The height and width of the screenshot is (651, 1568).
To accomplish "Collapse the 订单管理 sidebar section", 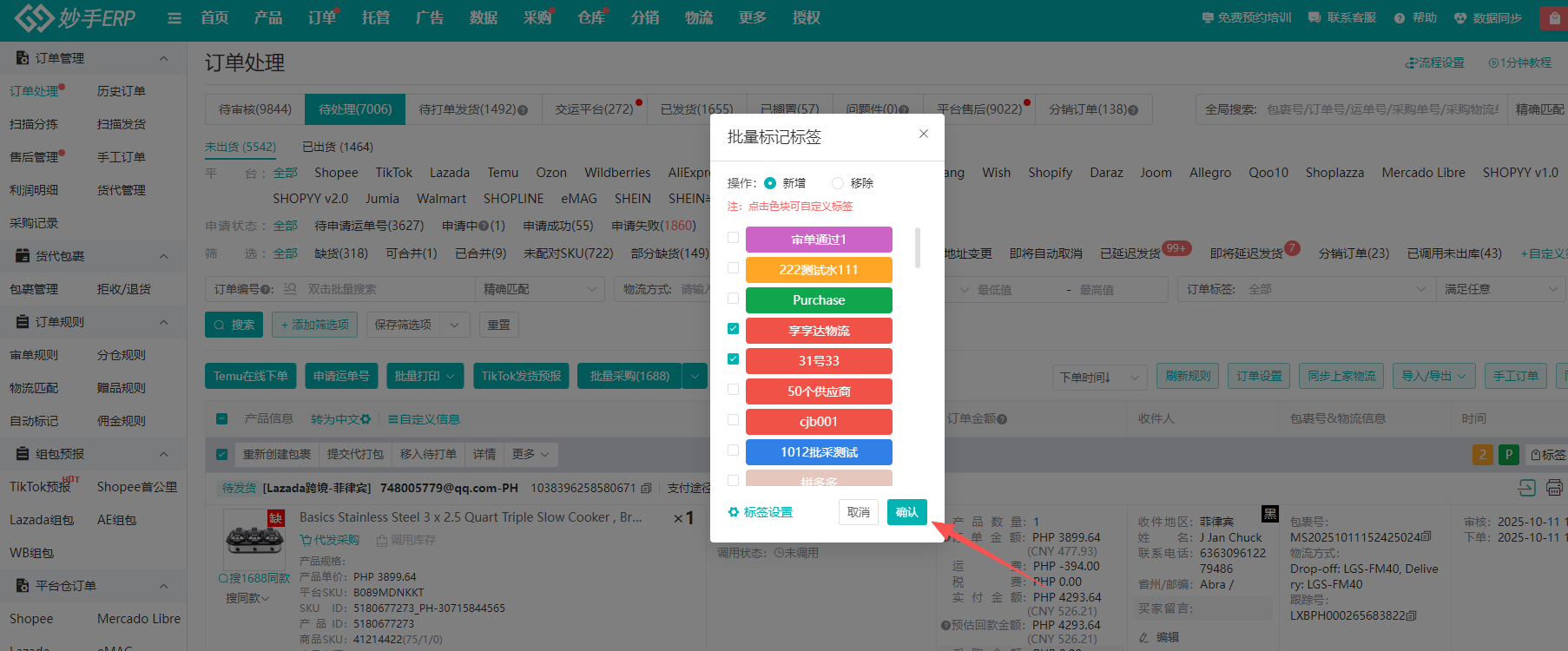I will pos(163,58).
